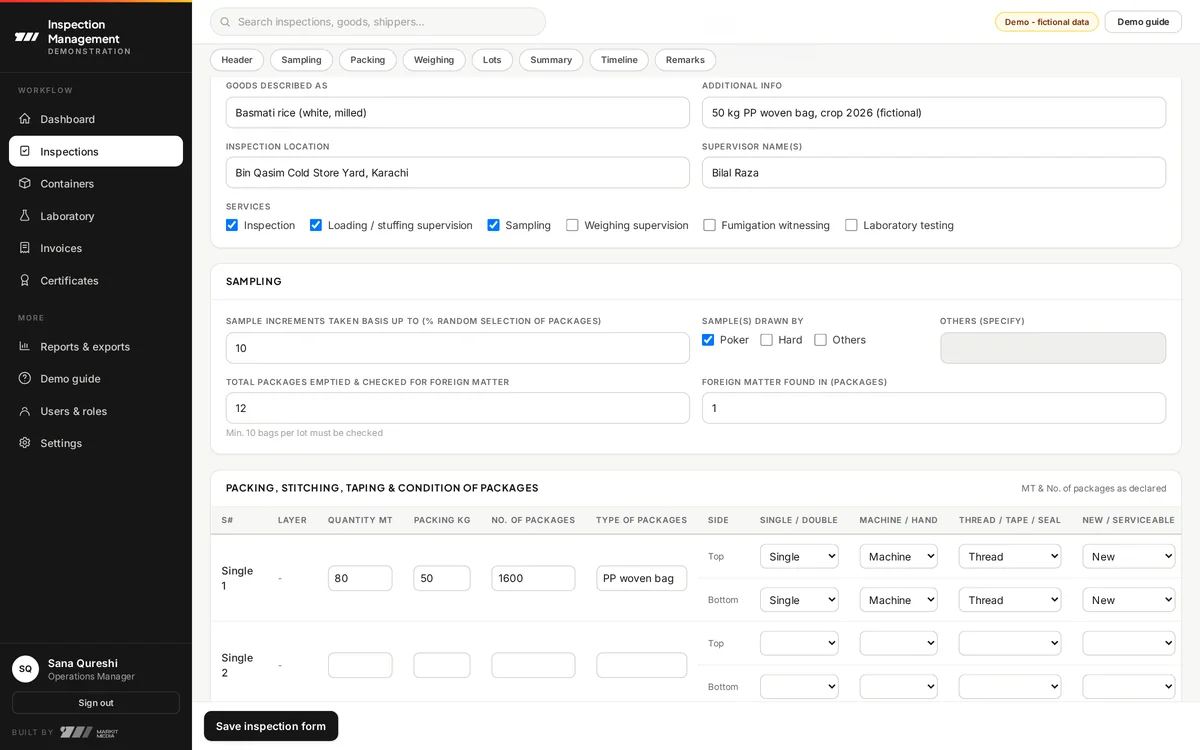The width and height of the screenshot is (1200, 750).
Task: Jump to the Sampling section tab
Action: 301,60
